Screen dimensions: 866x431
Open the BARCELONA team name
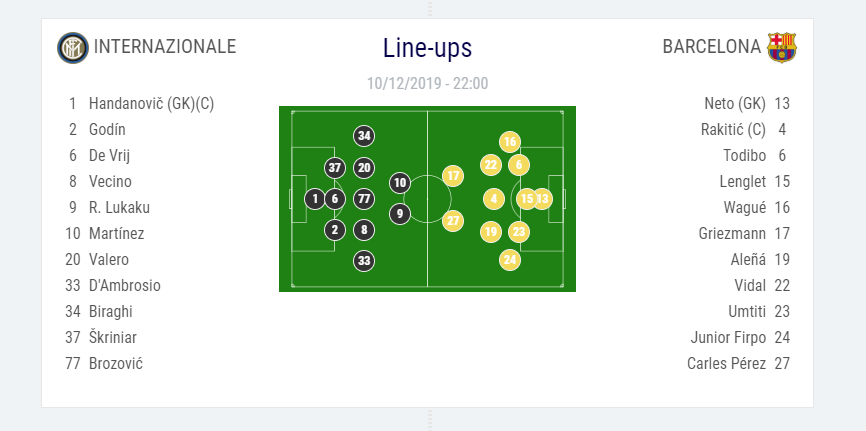[x=711, y=47]
